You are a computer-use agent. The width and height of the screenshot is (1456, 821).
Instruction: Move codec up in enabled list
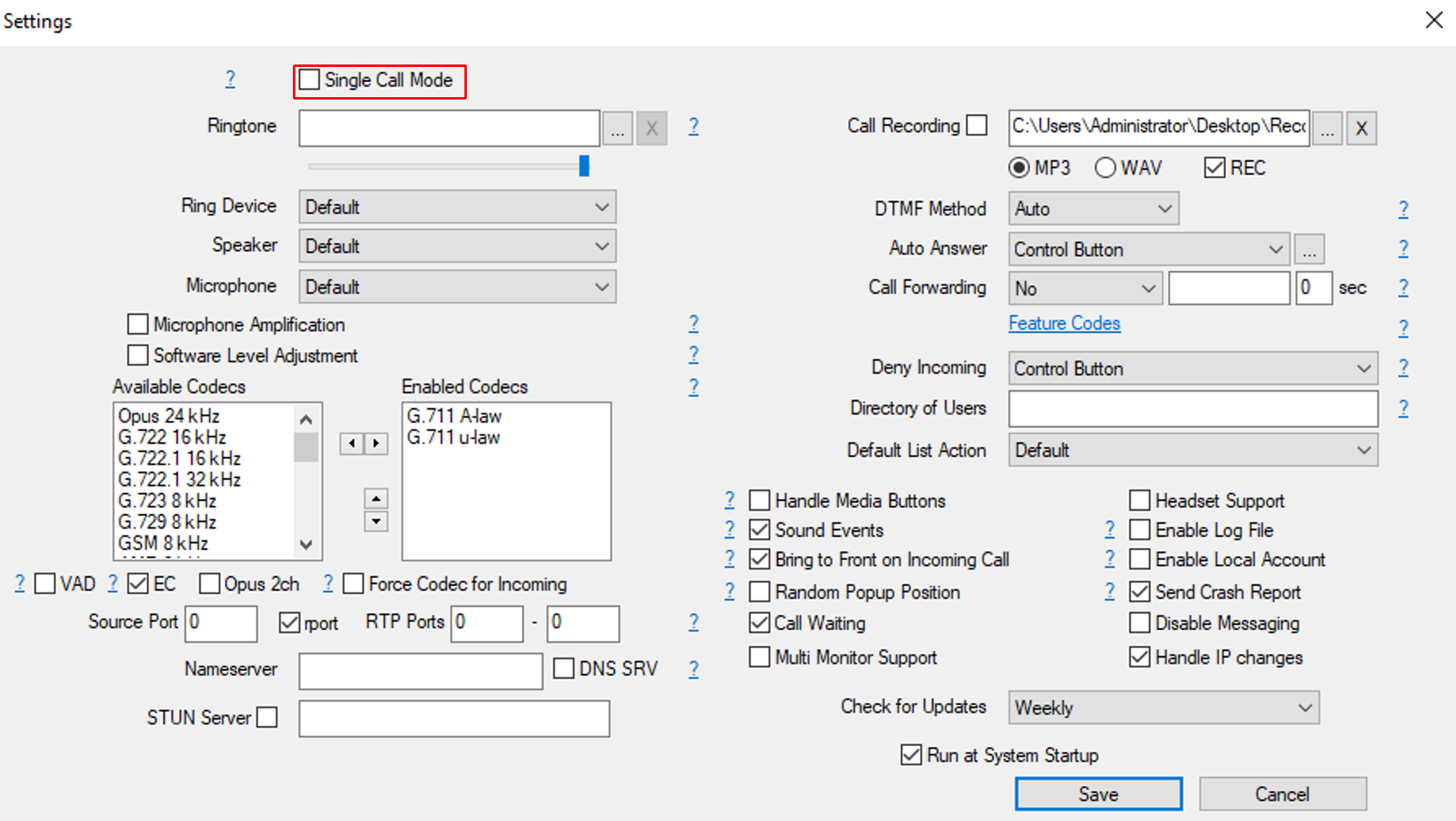coord(375,499)
